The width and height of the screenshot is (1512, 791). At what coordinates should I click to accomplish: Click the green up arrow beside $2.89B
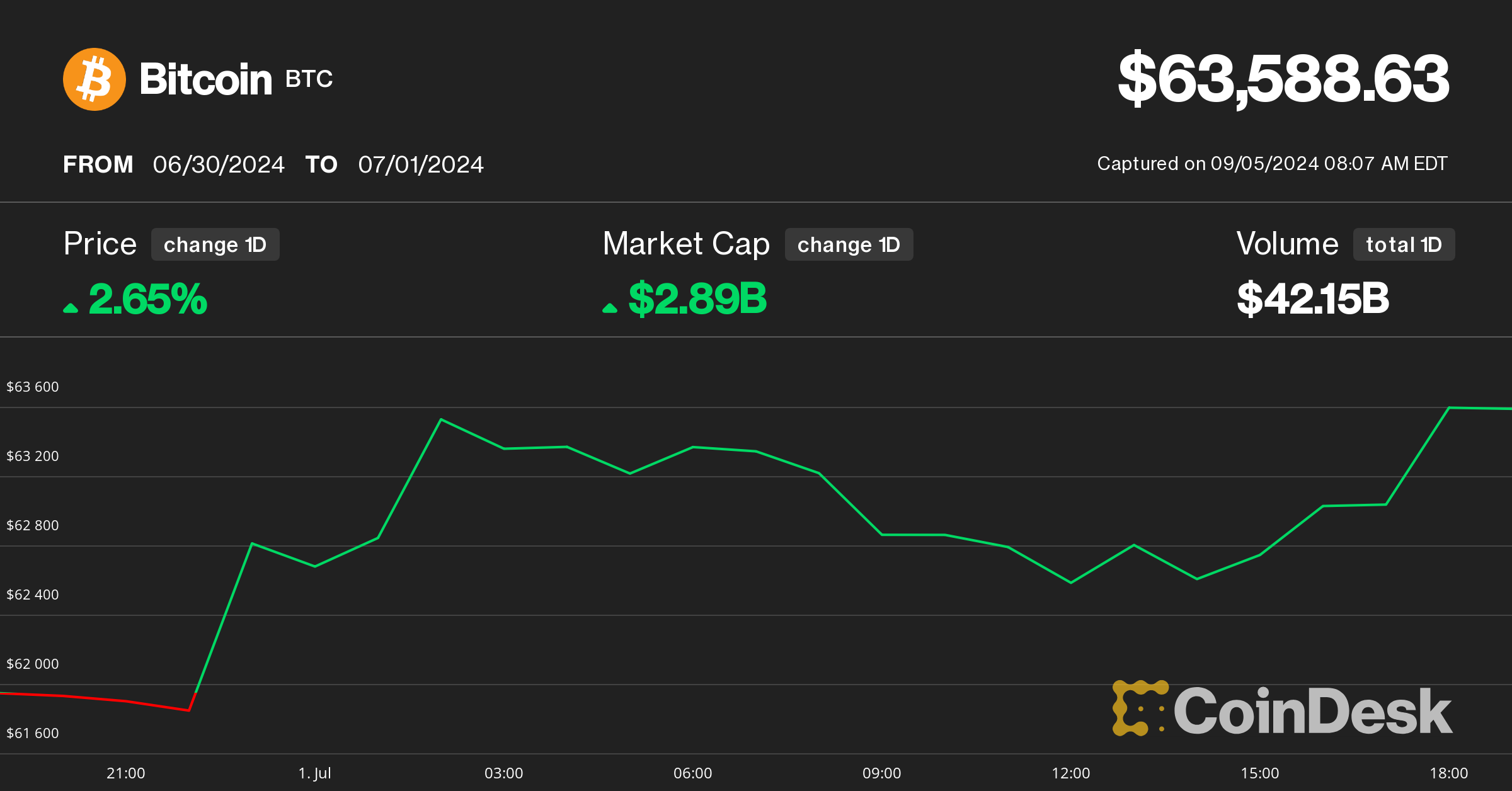[x=610, y=308]
